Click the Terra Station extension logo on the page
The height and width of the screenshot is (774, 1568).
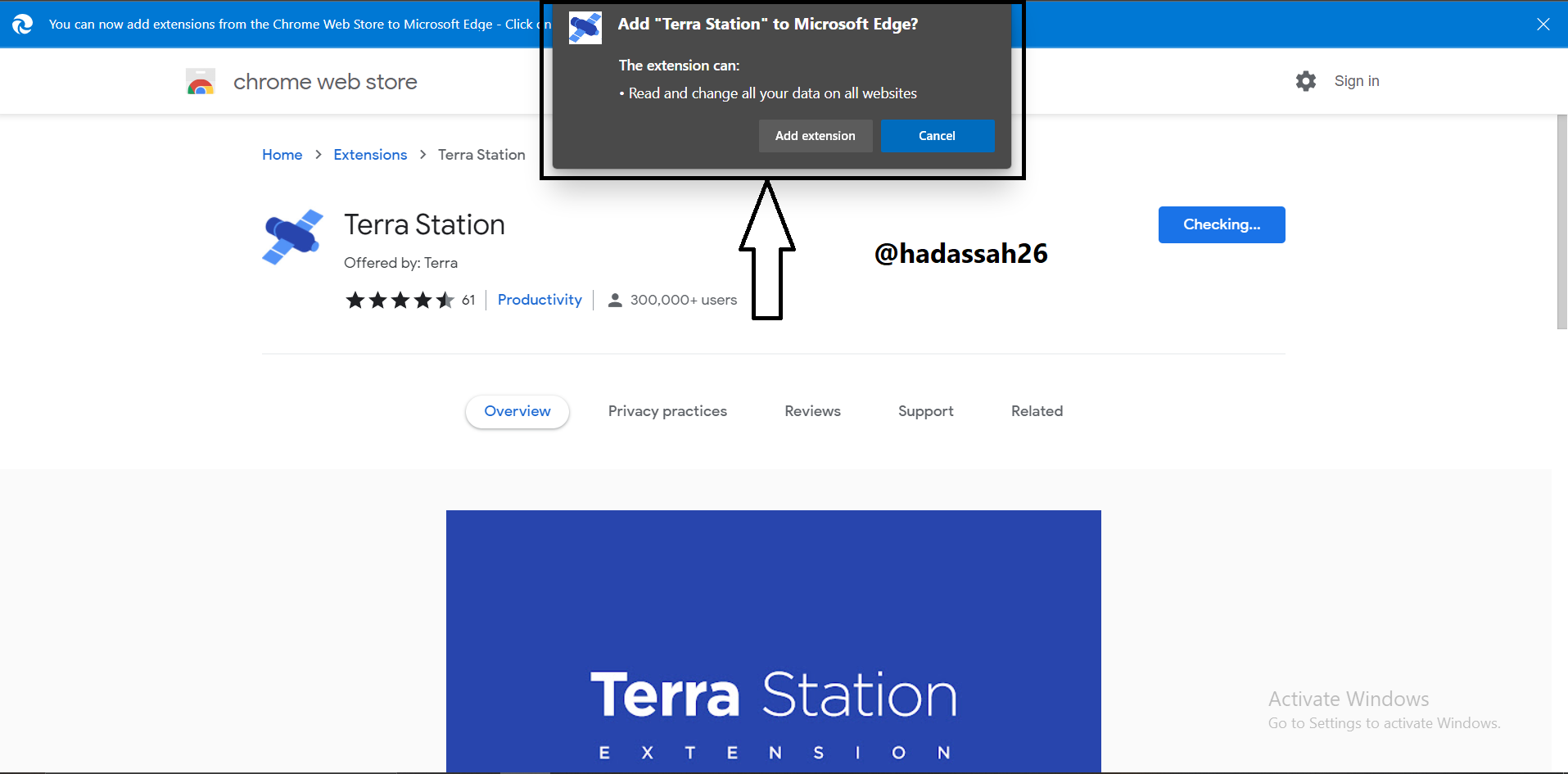293,238
